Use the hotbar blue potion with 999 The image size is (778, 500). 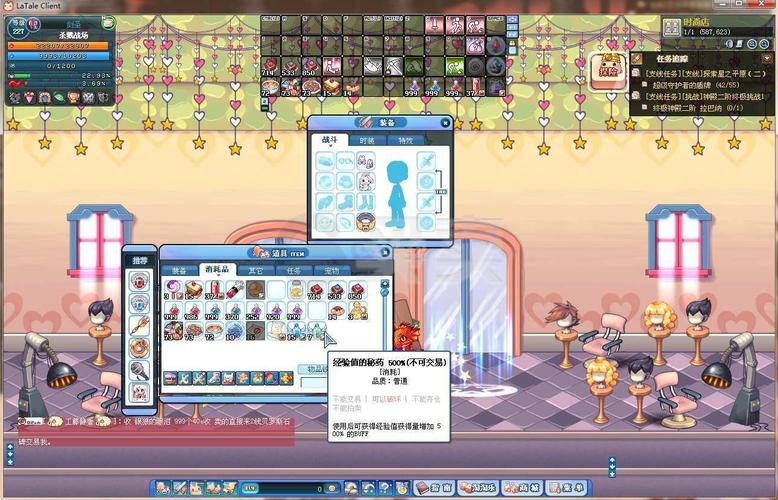point(434,86)
